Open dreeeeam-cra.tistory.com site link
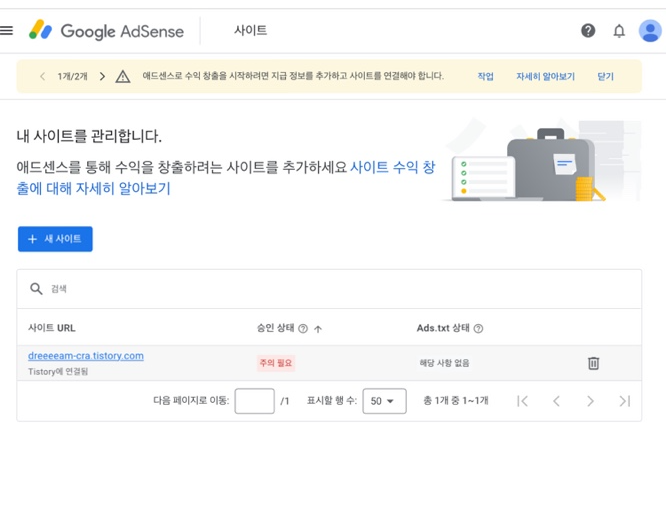 point(86,356)
